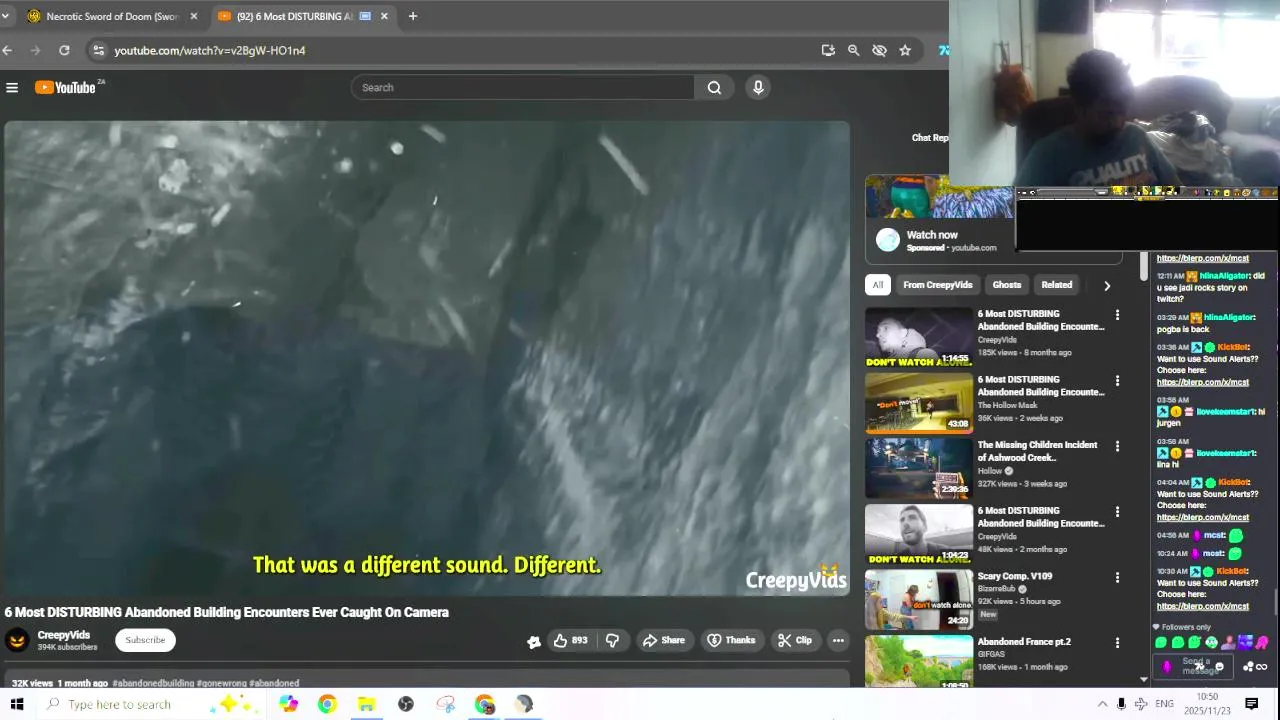Start voice search with the microphone

(758, 88)
